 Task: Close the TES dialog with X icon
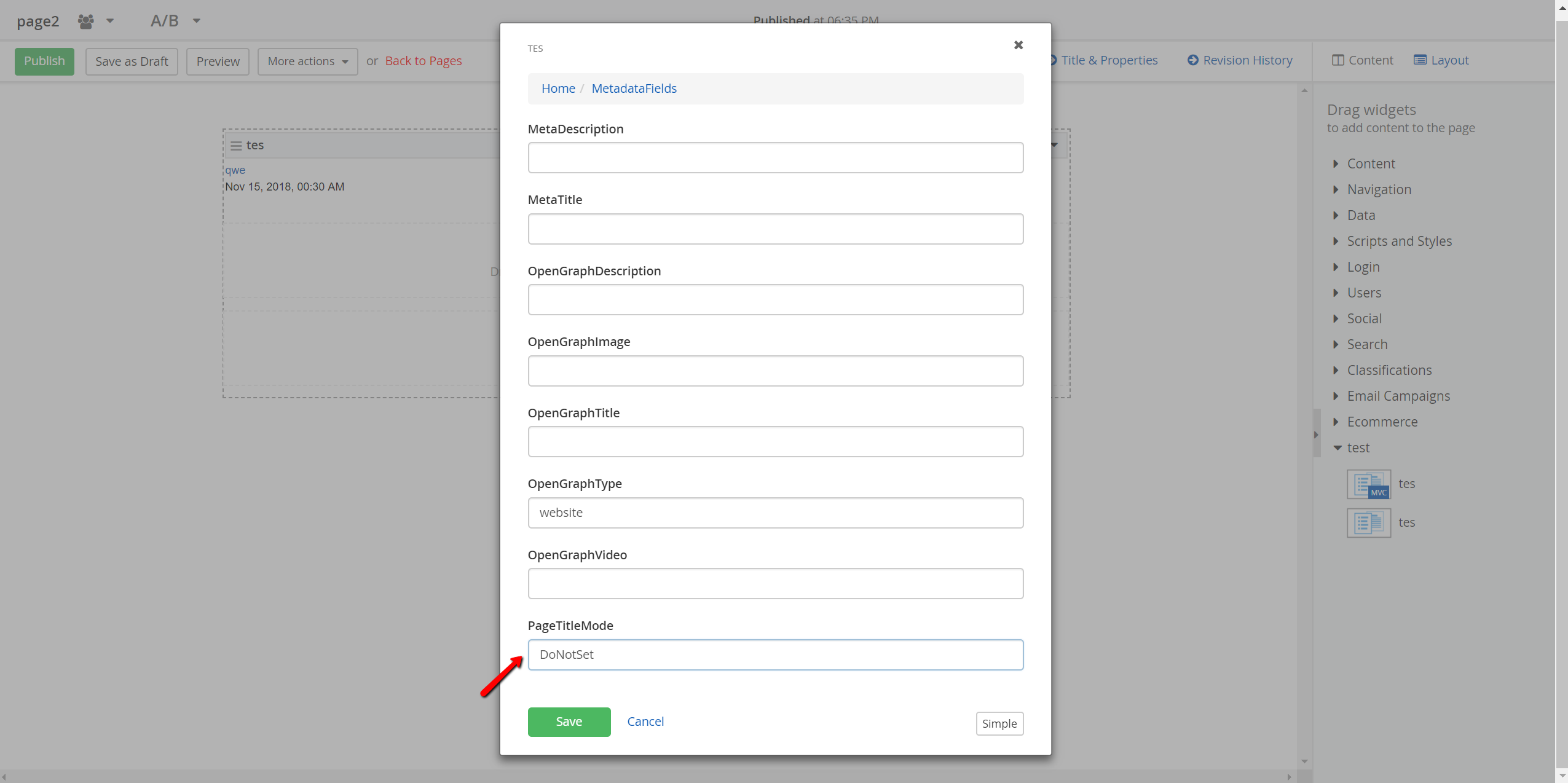(x=1018, y=45)
